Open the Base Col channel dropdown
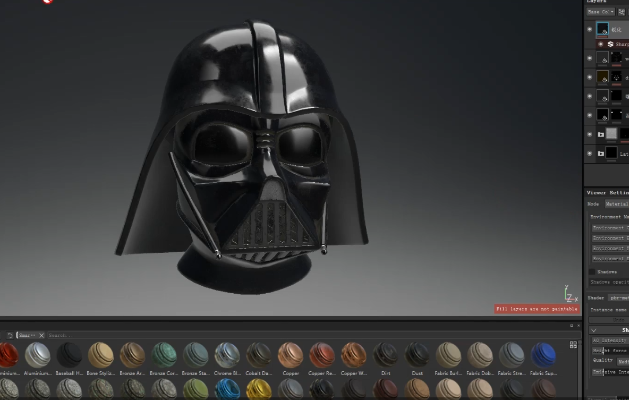The image size is (629, 400). point(600,12)
